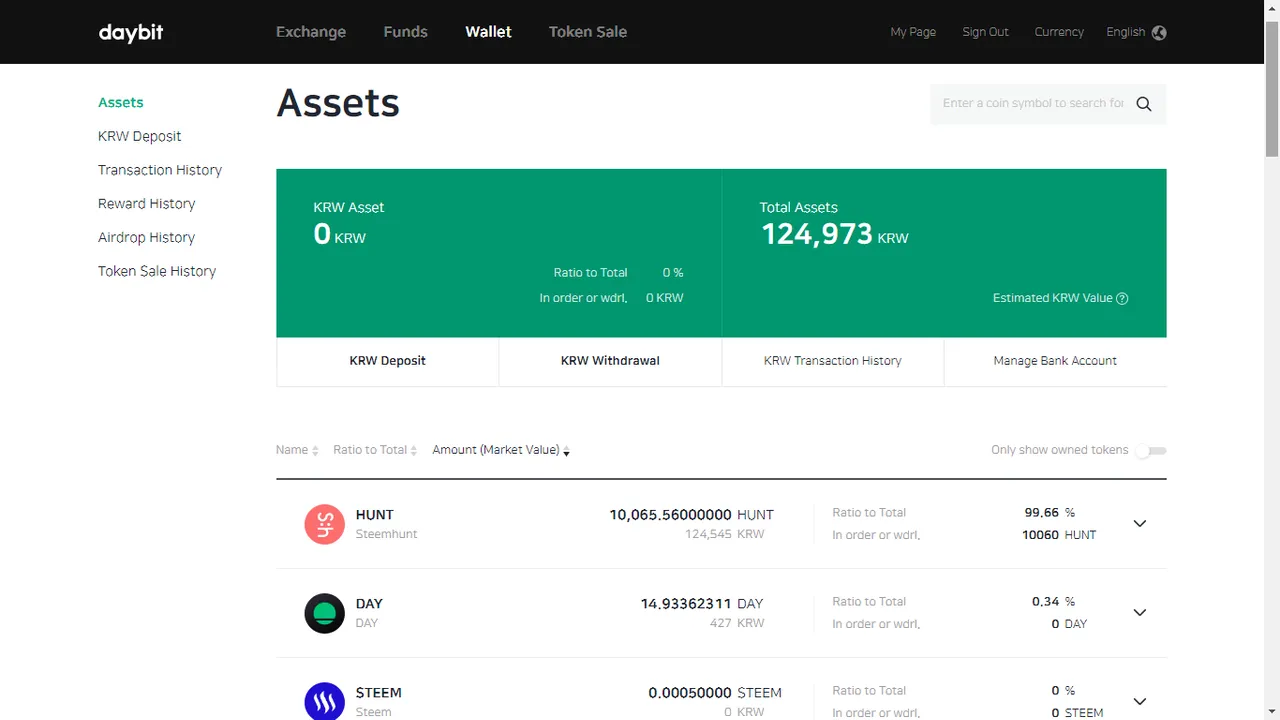Image resolution: width=1280 pixels, height=720 pixels.
Task: Open Token Sale History in sidebar
Action: (157, 271)
